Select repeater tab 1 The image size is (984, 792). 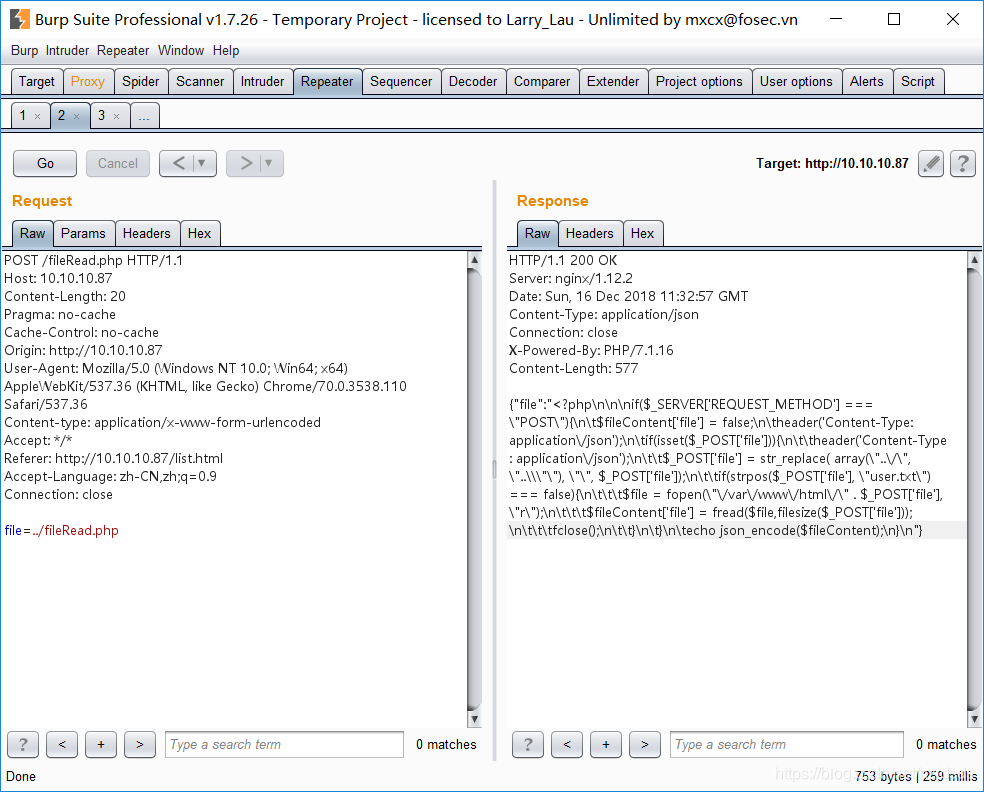pos(23,116)
